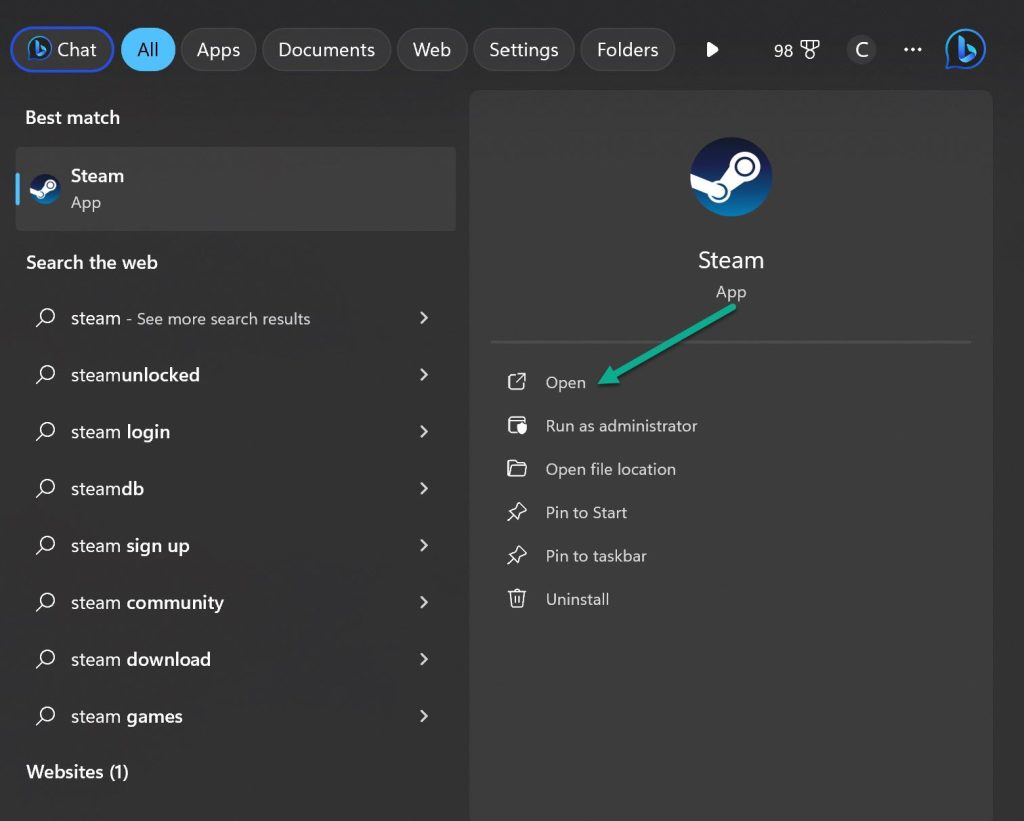Screen dimensions: 1024x821
Task: Open Bing Chat via the Bing icon
Action: [963, 49]
